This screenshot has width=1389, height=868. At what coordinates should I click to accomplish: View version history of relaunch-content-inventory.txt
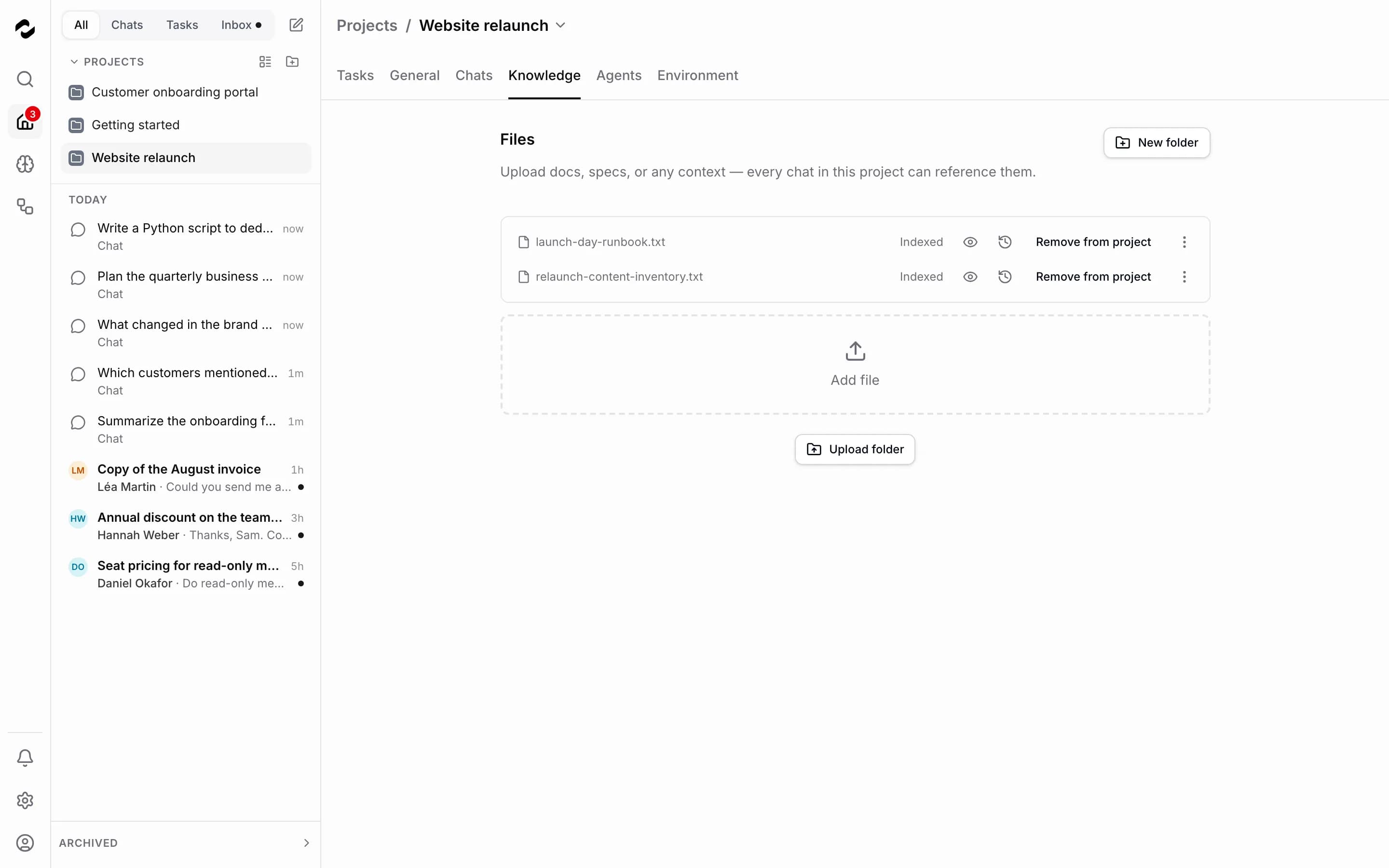pos(1005,277)
